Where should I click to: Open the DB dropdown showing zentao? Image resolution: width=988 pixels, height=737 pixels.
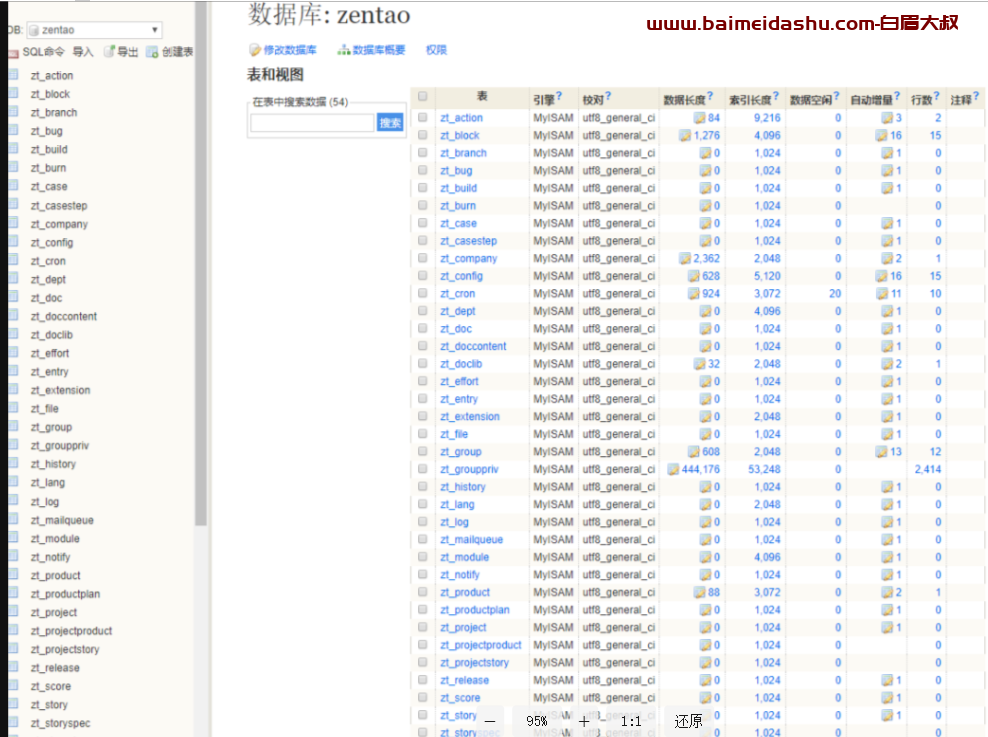(94, 30)
